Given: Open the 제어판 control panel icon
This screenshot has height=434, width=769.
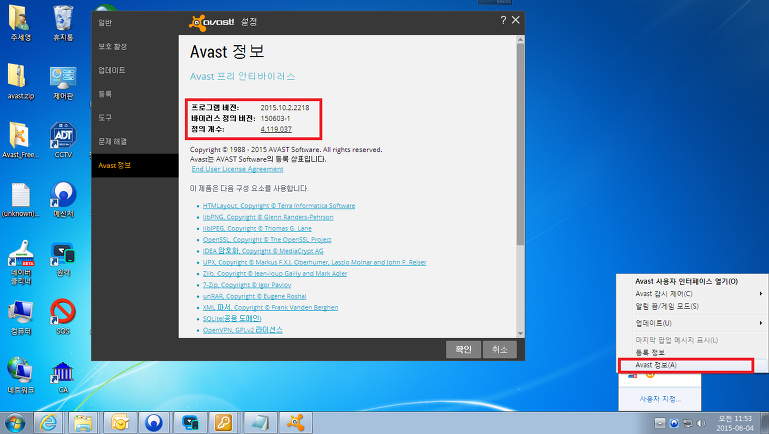Looking at the screenshot, I should click(63, 82).
